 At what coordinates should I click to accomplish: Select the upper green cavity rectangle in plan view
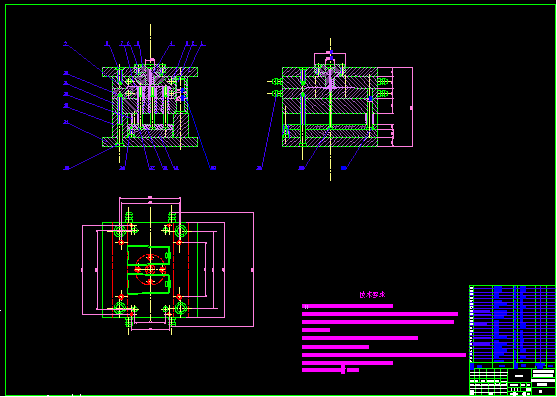click(149, 255)
